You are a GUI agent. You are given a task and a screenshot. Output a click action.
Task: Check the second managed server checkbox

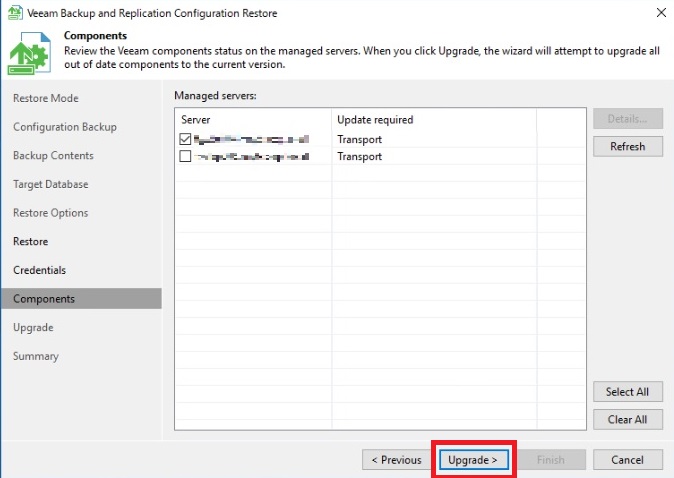[x=185, y=156]
